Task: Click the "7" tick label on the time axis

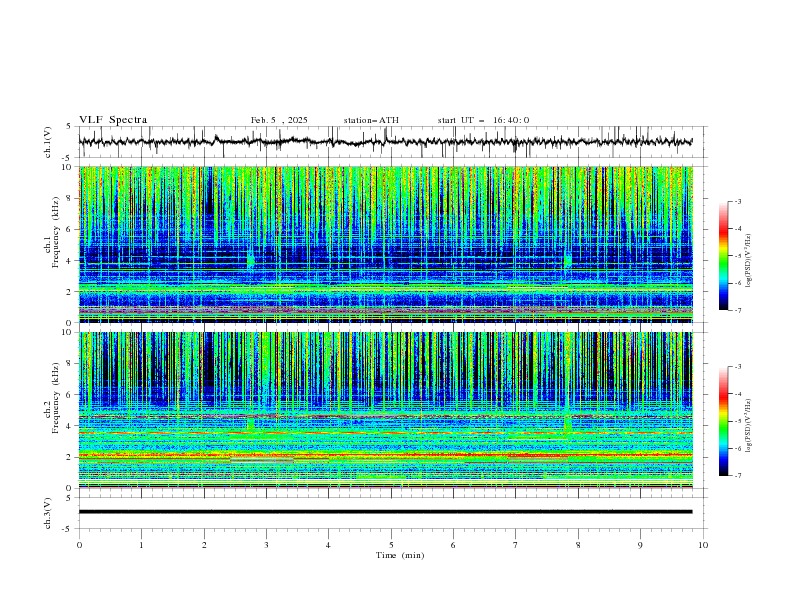Action: point(516,545)
